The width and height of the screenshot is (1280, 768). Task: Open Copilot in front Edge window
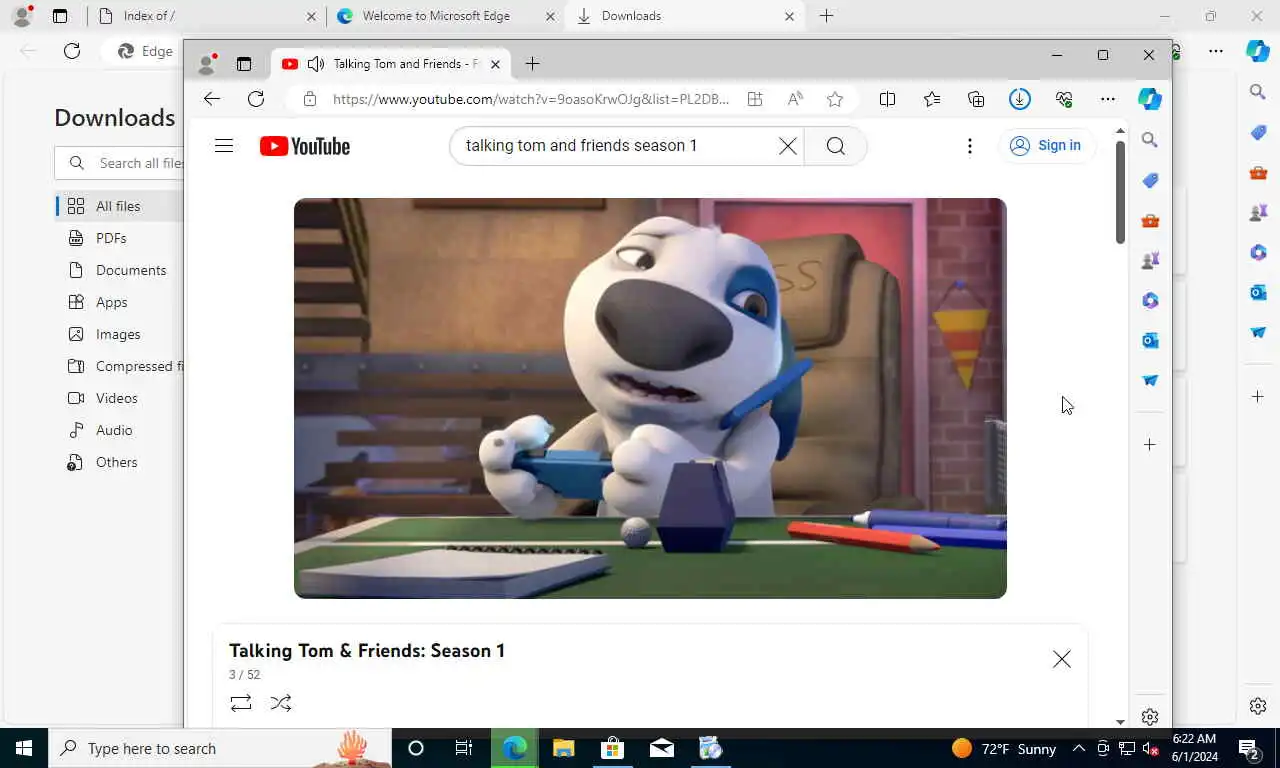[1150, 99]
